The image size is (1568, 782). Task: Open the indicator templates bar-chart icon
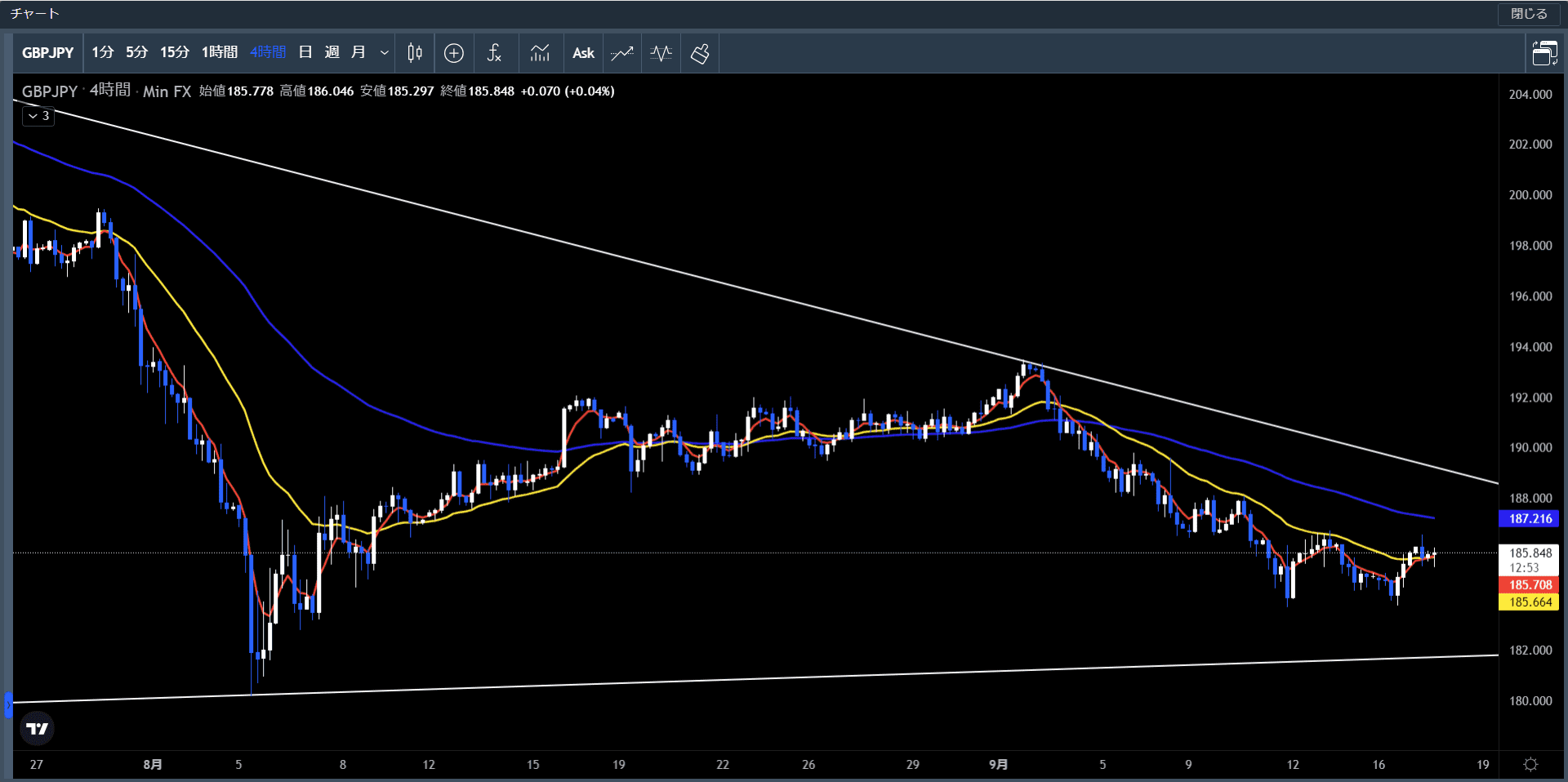coord(540,53)
